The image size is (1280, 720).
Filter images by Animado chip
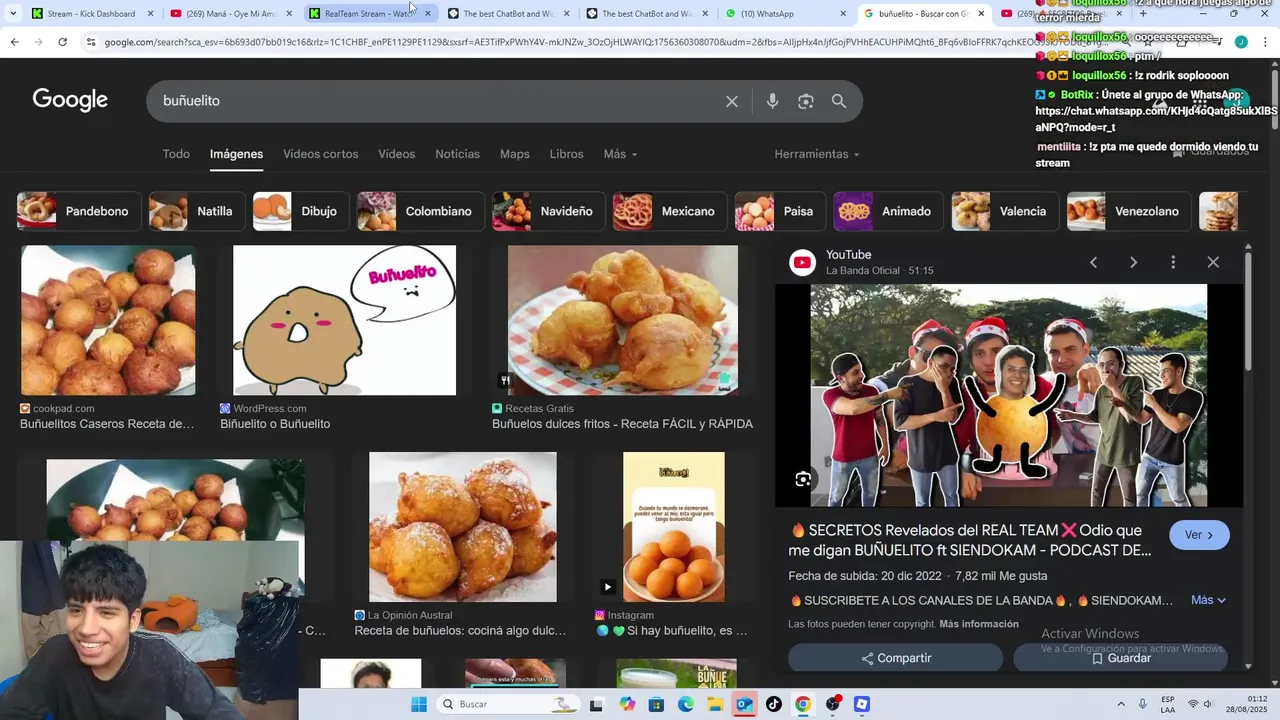(x=889, y=211)
